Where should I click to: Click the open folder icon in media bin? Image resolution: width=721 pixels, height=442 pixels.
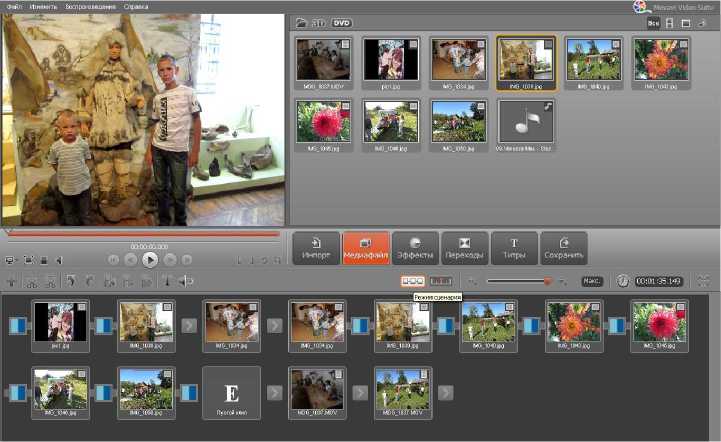click(301, 22)
